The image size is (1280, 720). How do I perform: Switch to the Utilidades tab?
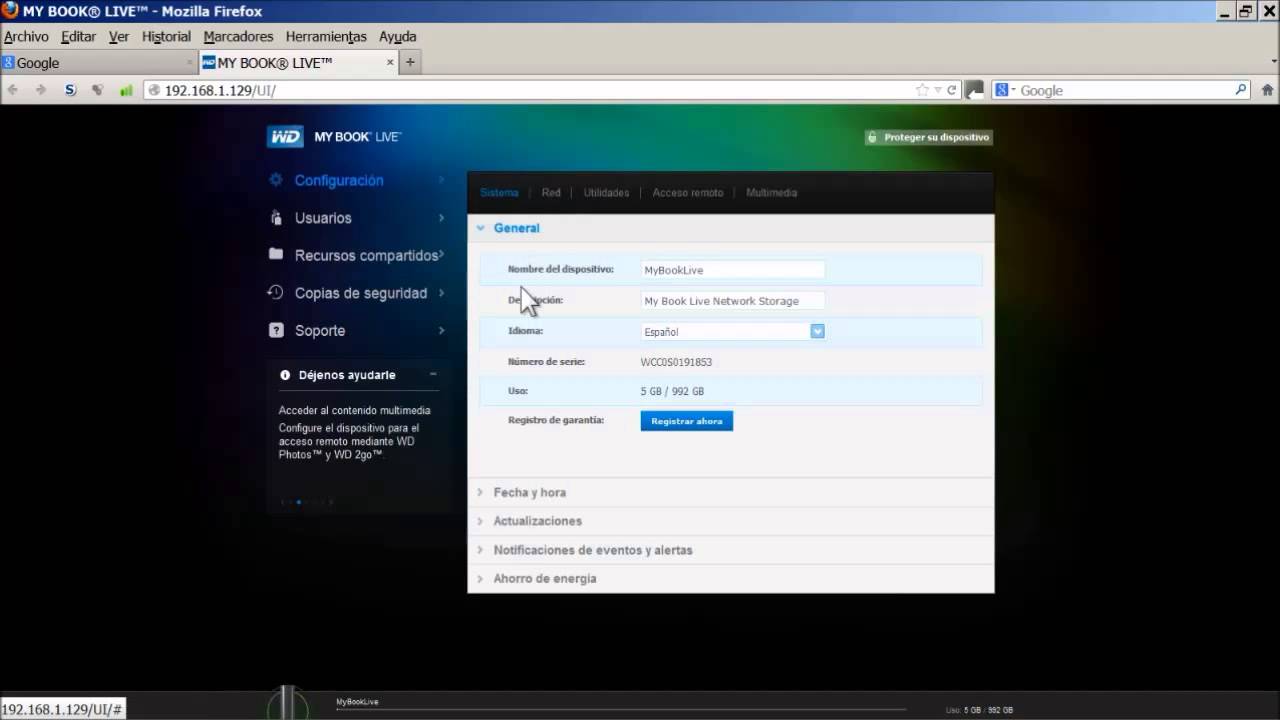click(x=606, y=192)
